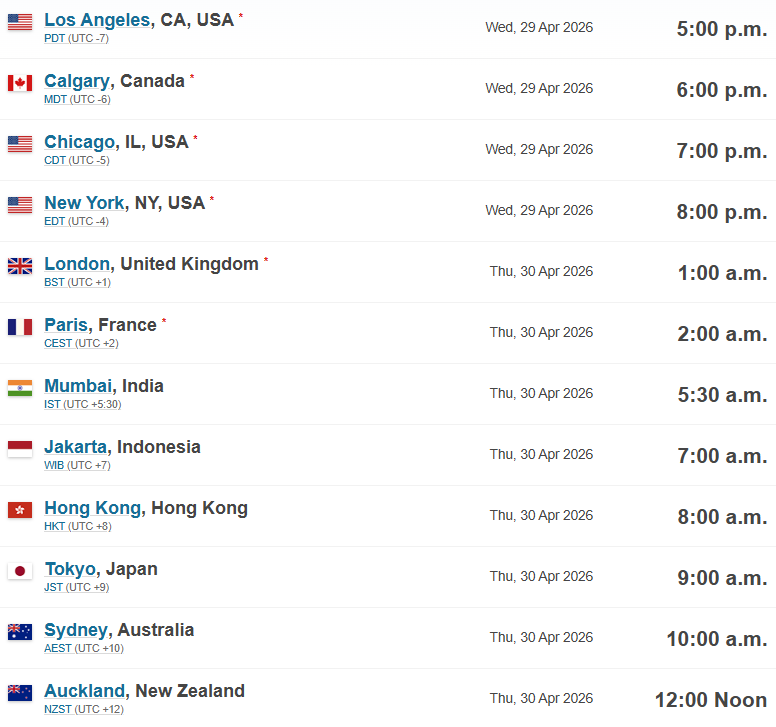This screenshot has width=776, height=727.
Task: Click the DST asterisk next to Paris, France
Action: pos(164,321)
